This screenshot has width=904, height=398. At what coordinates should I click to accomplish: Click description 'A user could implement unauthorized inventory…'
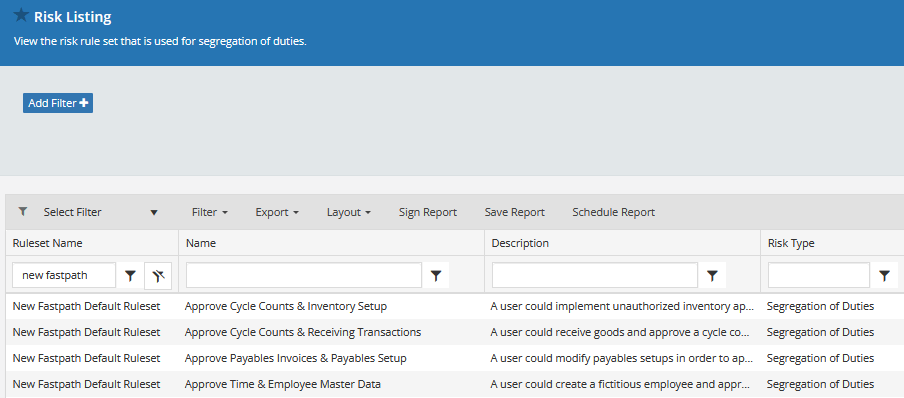(x=622, y=306)
